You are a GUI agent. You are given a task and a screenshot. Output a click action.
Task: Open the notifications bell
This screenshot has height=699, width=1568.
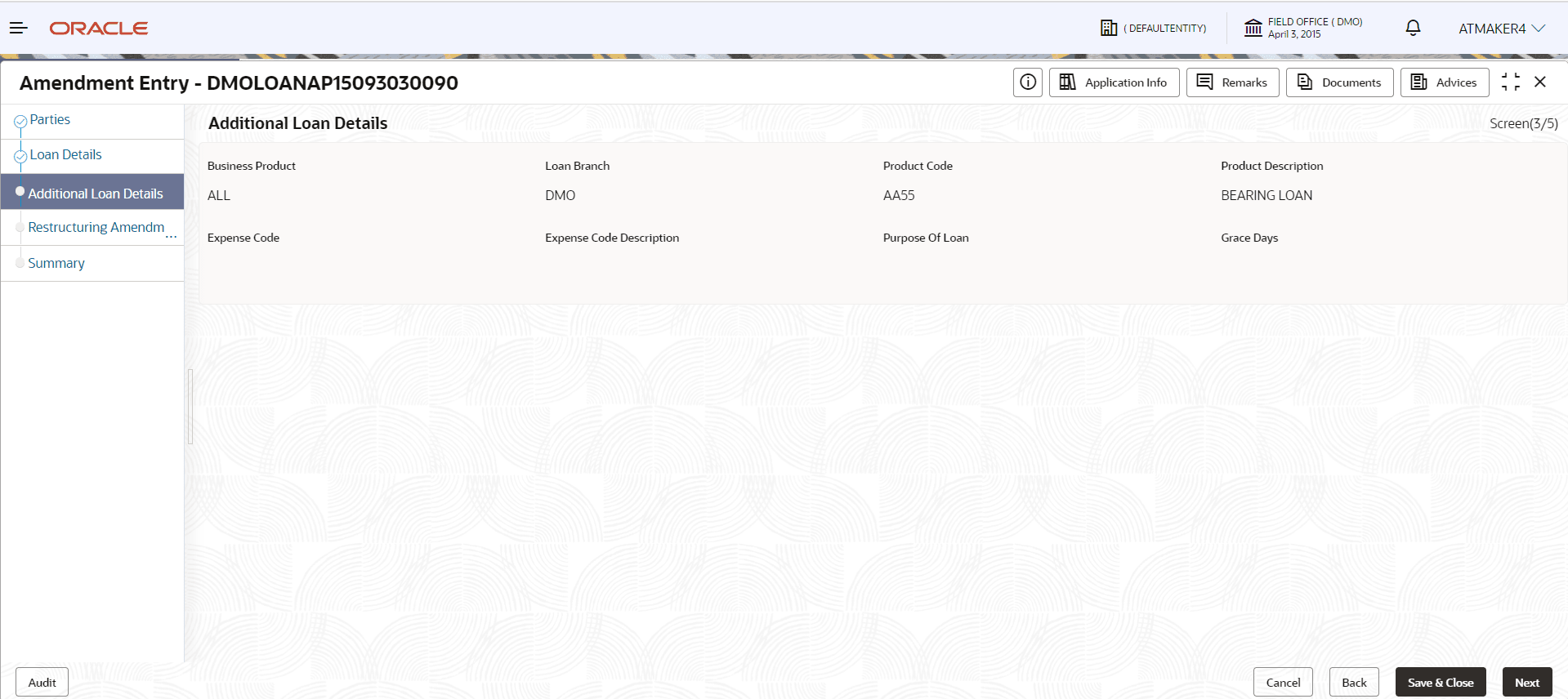coord(1413,28)
